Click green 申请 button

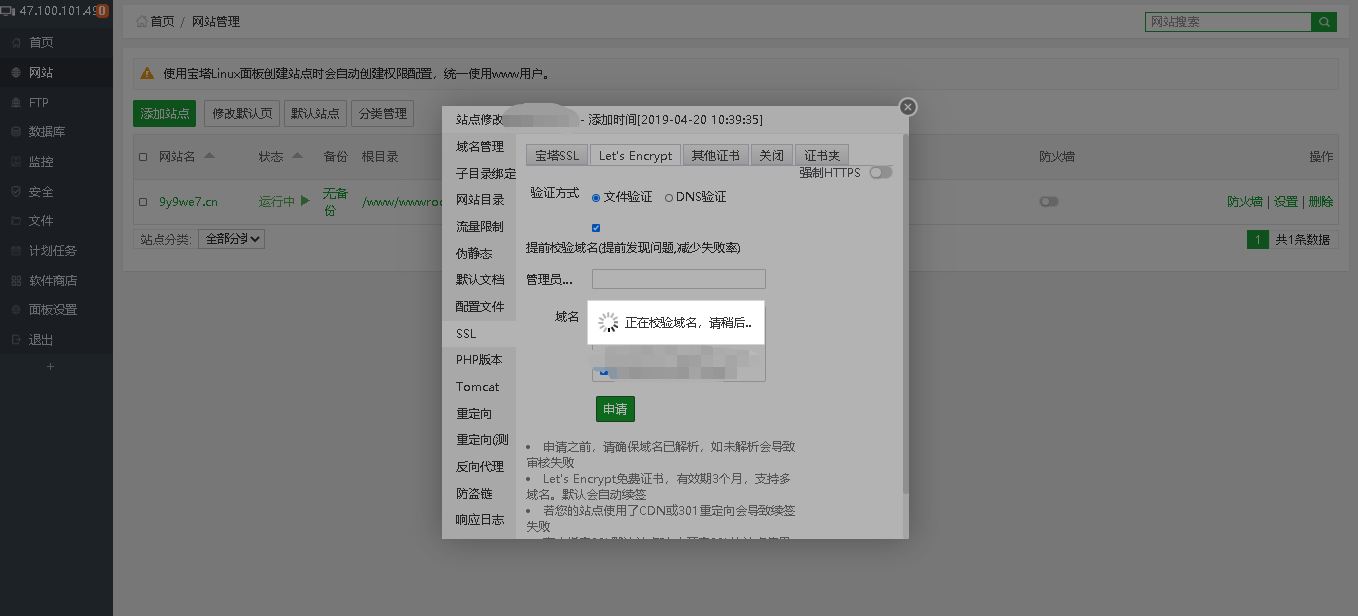click(615, 410)
